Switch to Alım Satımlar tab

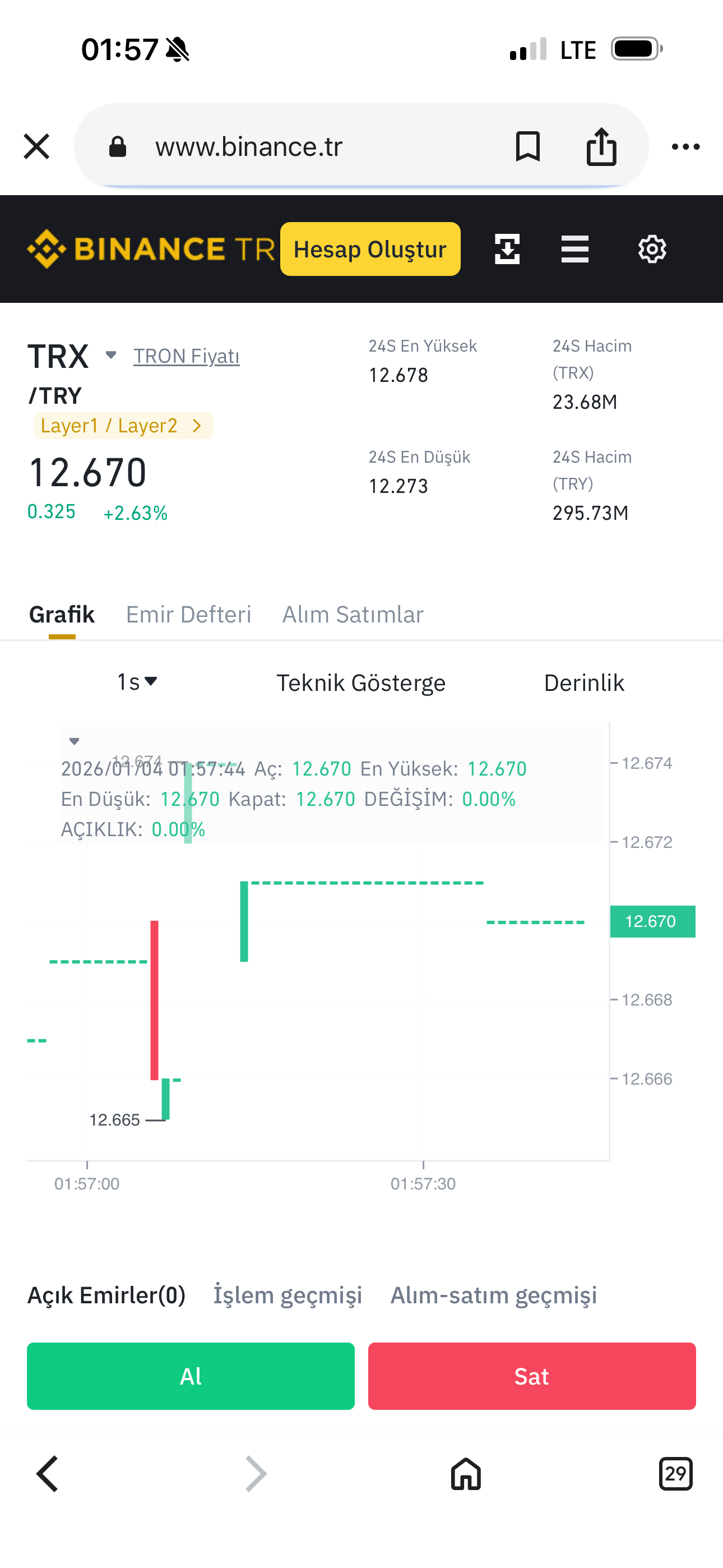[353, 615]
